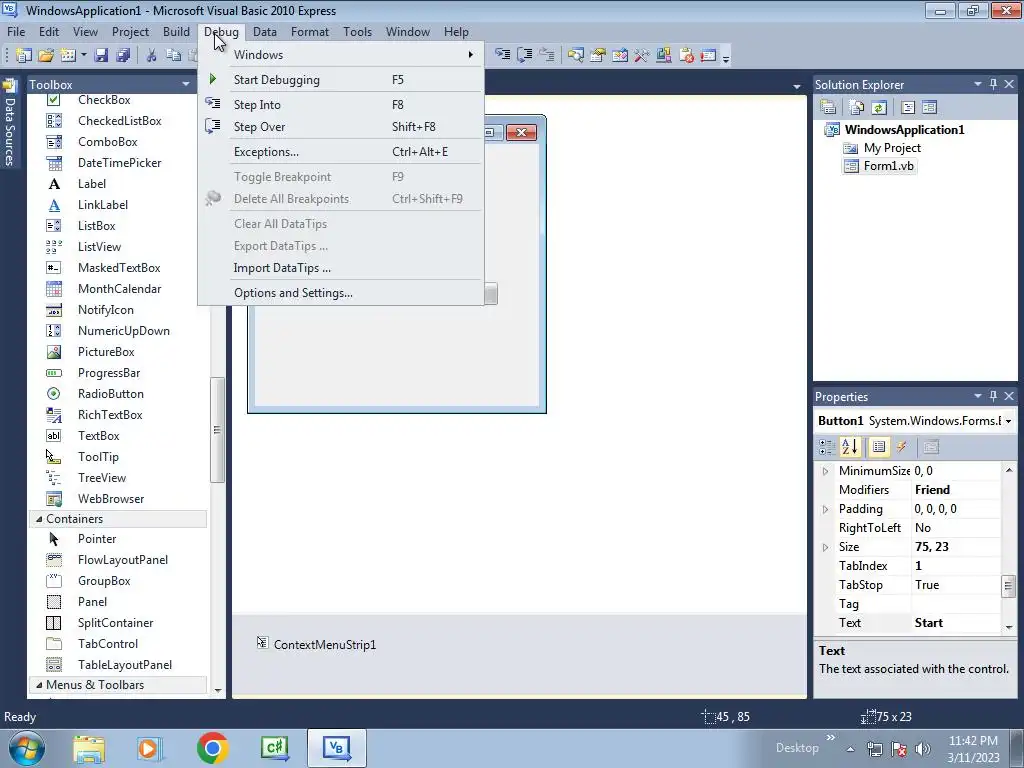Toggle Categorized view in Properties panel
The height and width of the screenshot is (768, 1024).
[x=827, y=447]
